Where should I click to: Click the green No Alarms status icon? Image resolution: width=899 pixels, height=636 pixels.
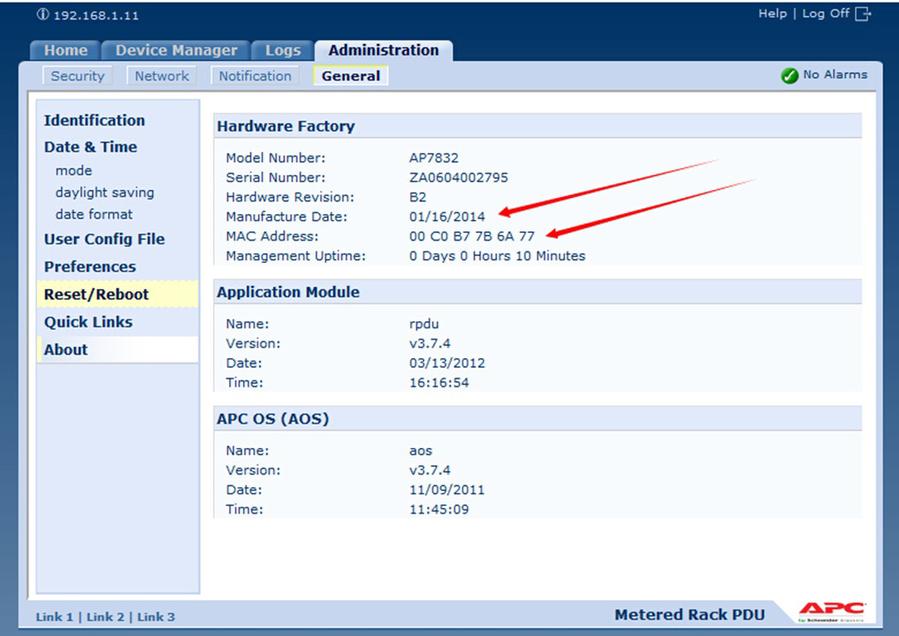789,75
